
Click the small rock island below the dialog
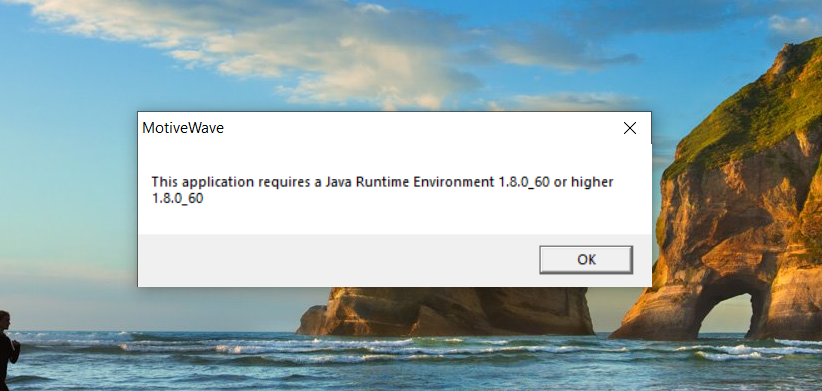[x=446, y=311]
